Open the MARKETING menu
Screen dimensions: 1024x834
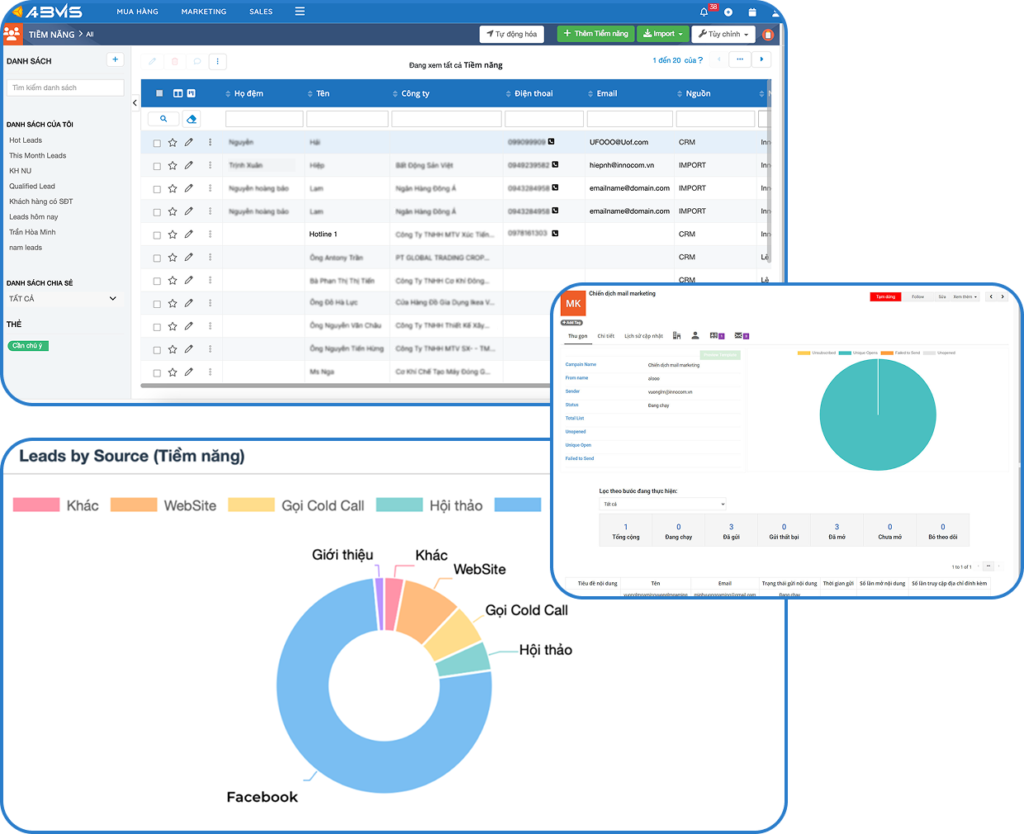tap(203, 12)
